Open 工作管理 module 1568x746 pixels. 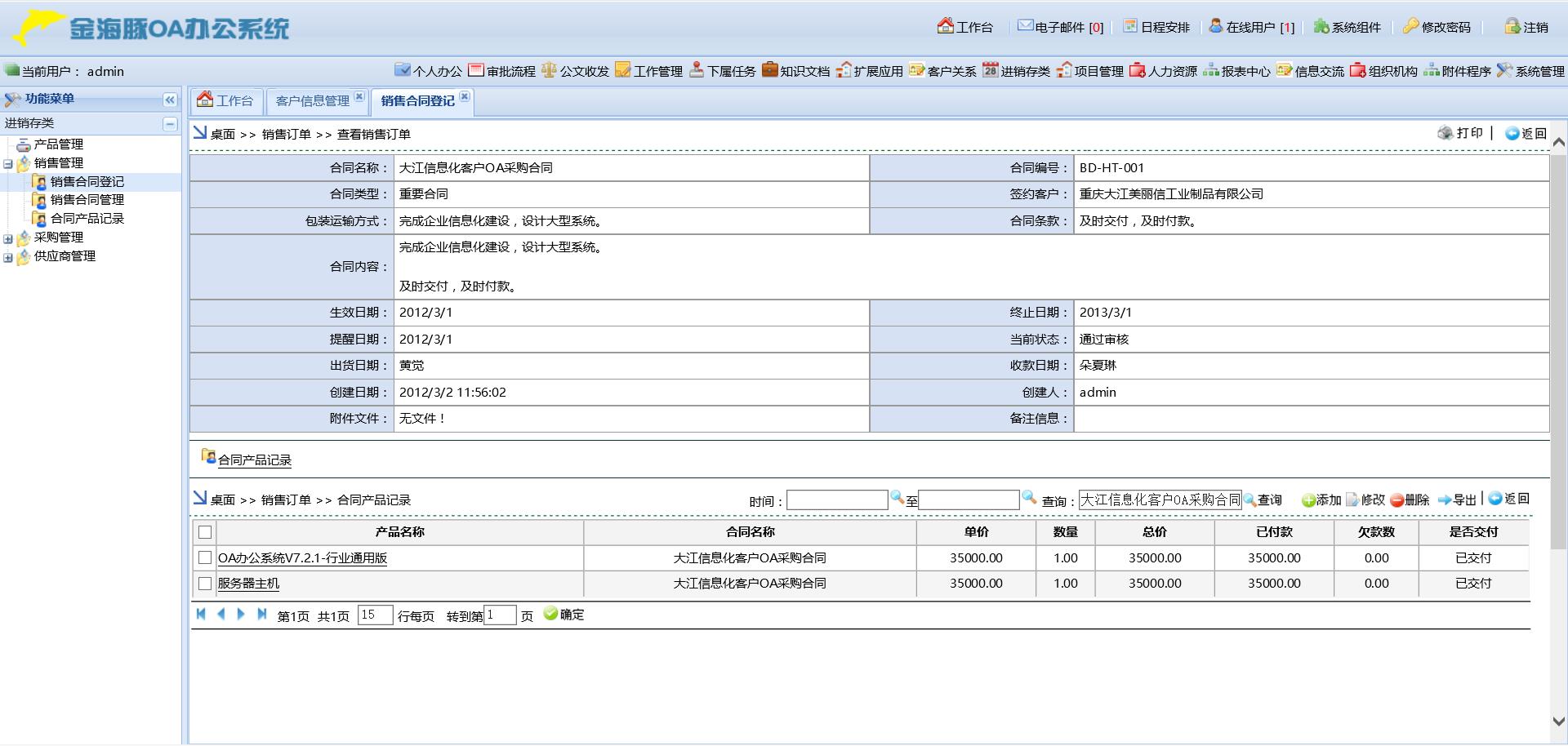pos(648,71)
